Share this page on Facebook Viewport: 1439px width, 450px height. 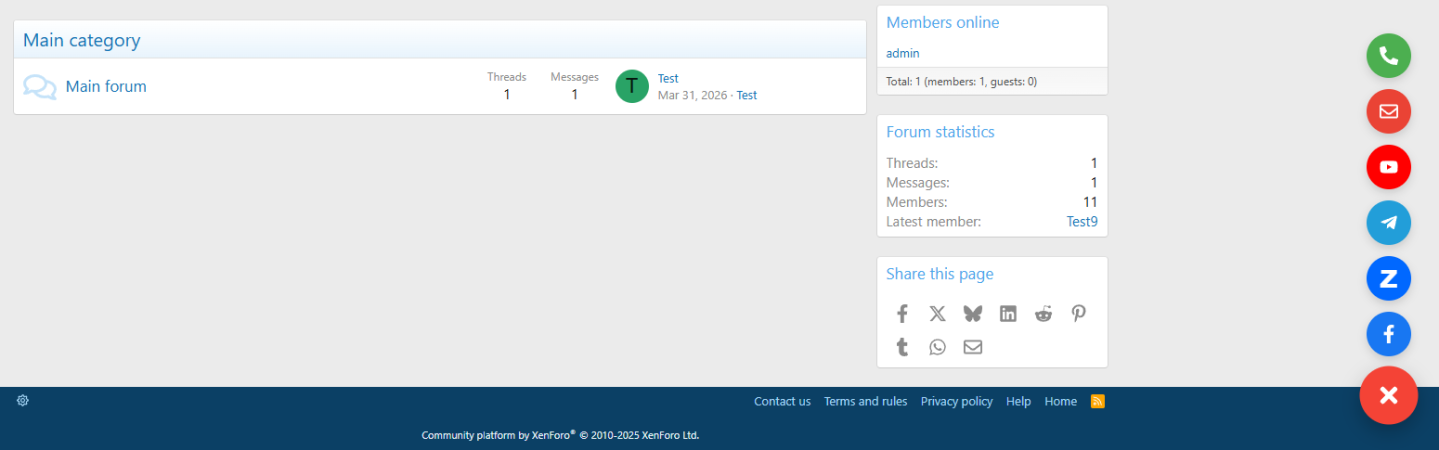coord(902,314)
